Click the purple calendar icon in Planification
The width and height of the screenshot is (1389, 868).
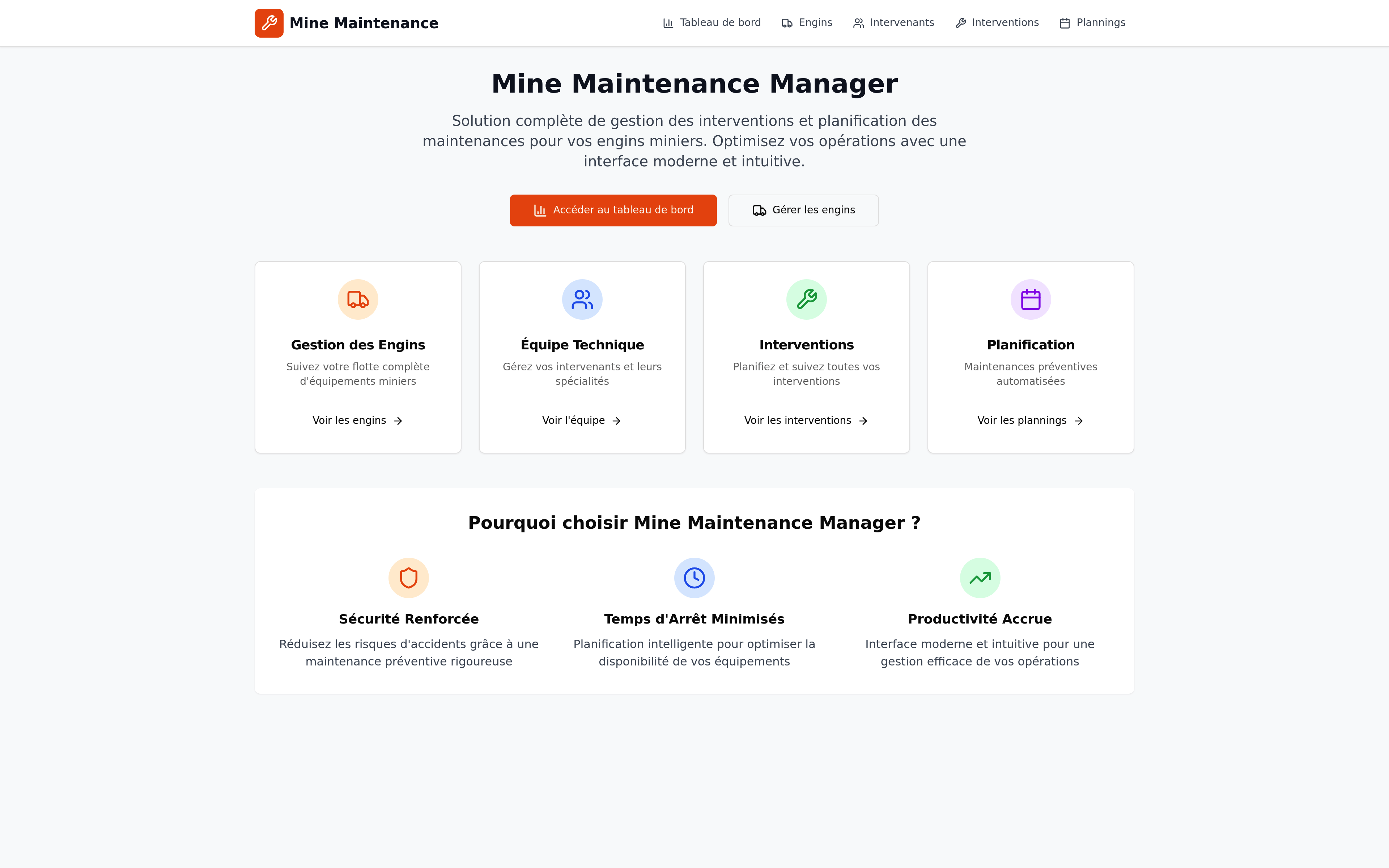click(1030, 299)
